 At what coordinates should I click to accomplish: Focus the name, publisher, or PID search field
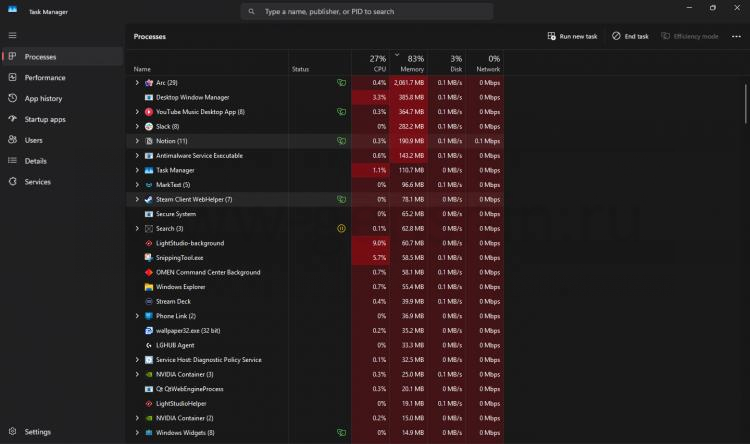(x=367, y=11)
